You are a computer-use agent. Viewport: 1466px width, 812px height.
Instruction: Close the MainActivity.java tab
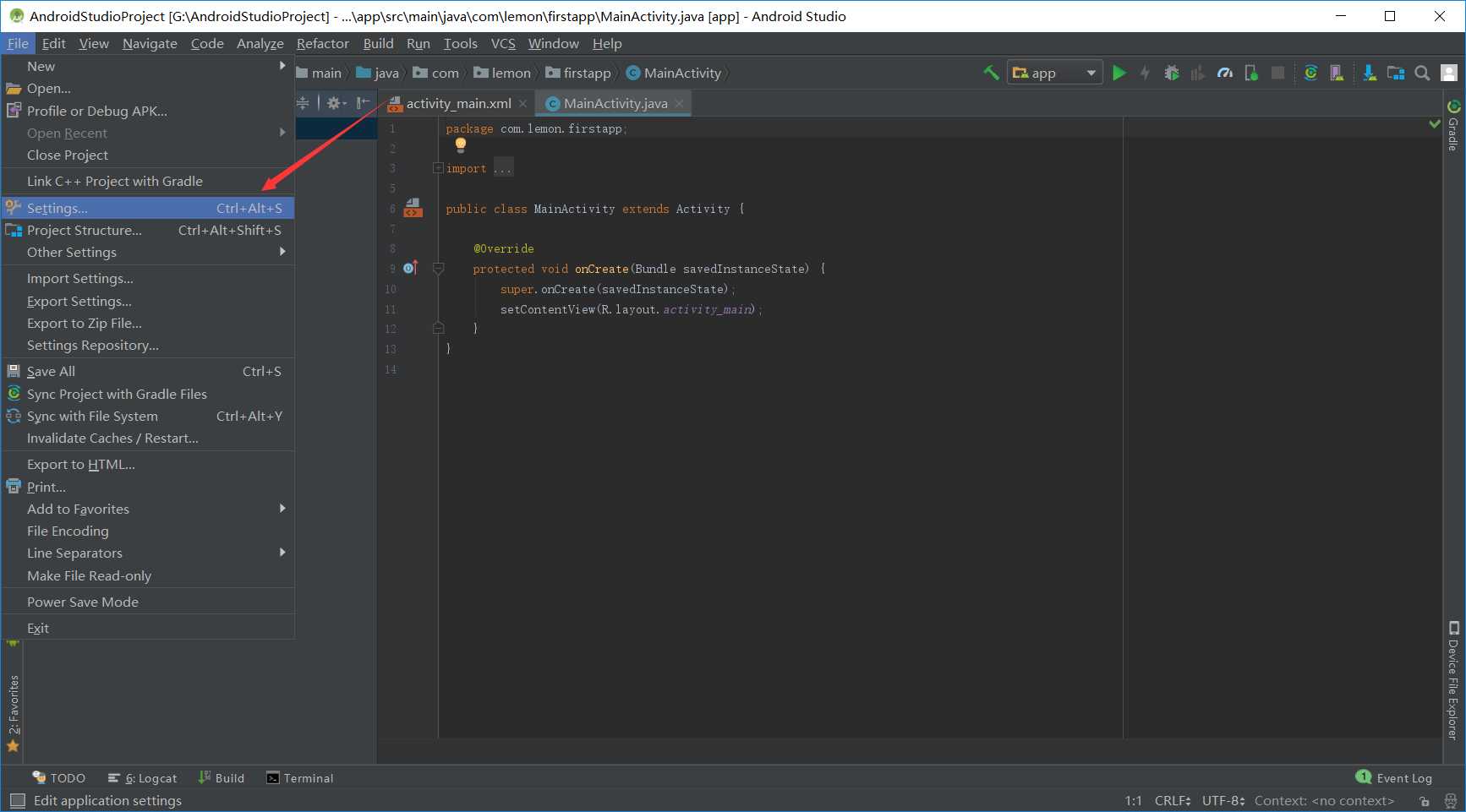click(x=679, y=103)
